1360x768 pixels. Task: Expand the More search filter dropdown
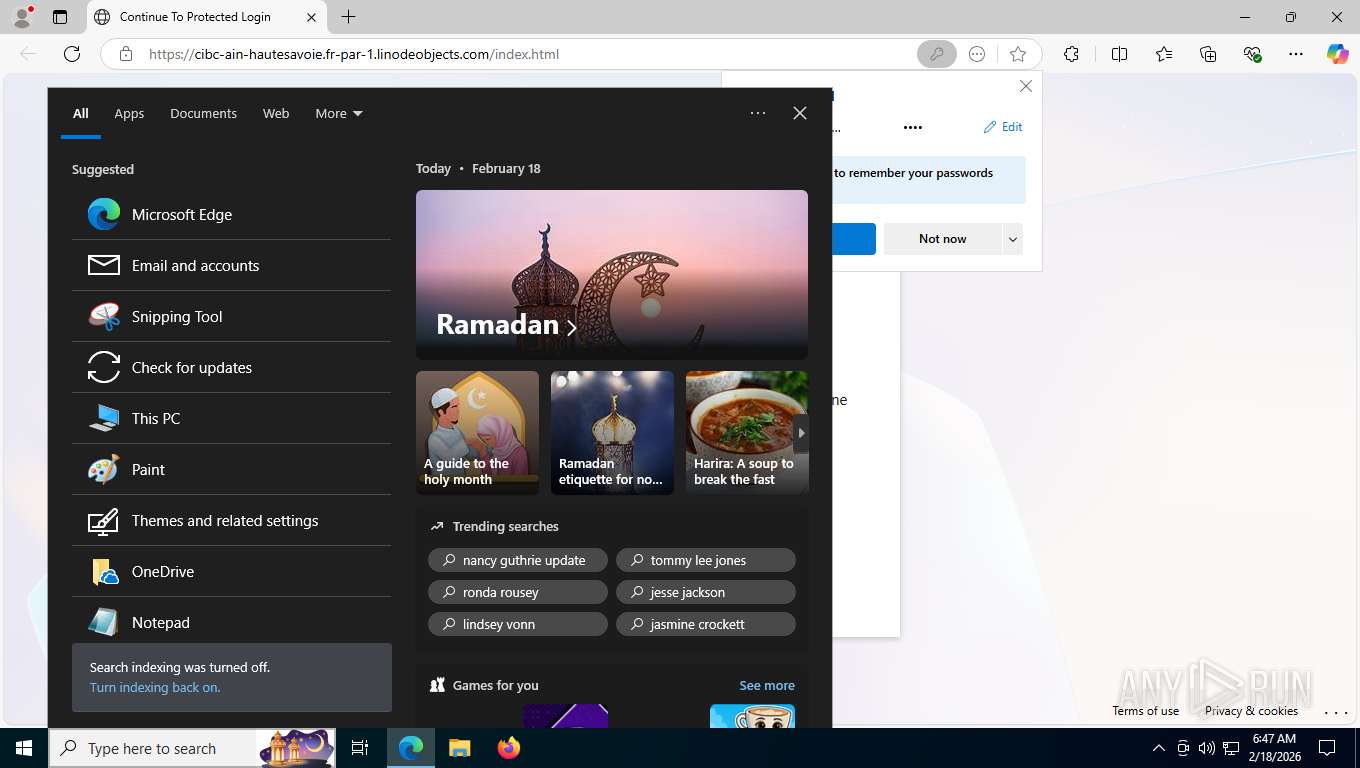pyautogui.click(x=339, y=113)
